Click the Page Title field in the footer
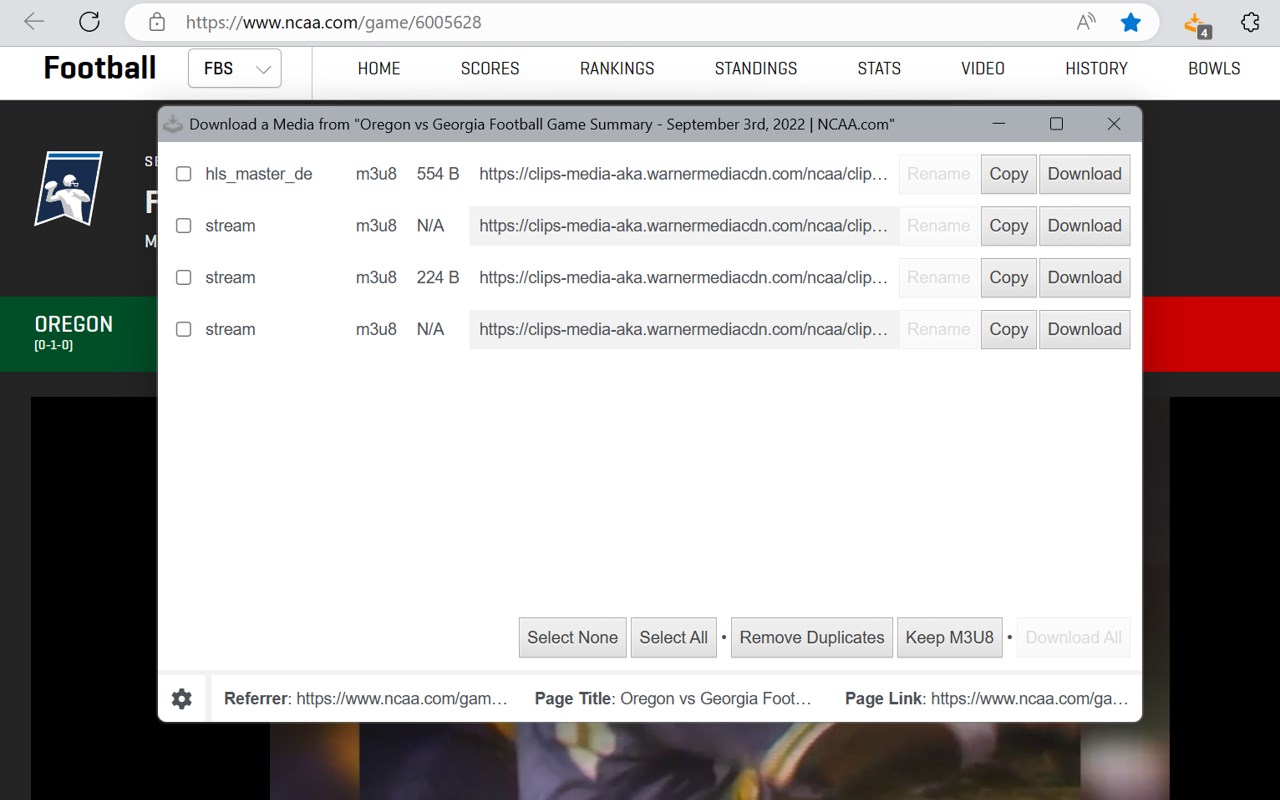 (674, 699)
